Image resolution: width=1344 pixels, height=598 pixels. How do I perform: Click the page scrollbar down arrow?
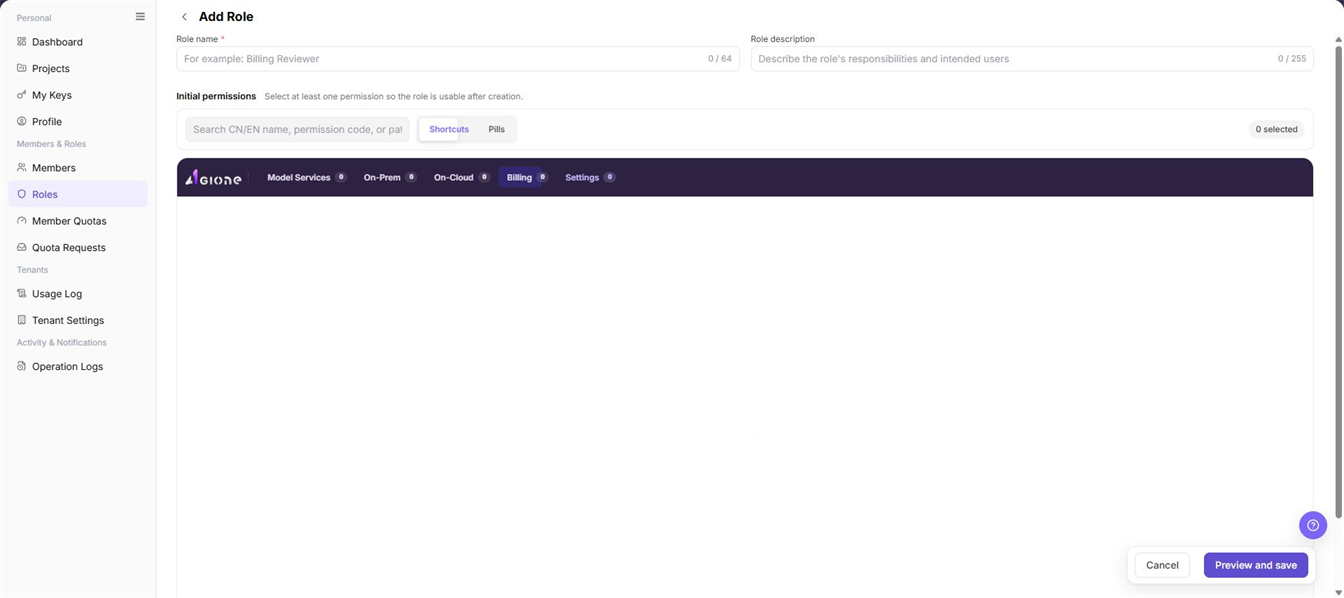pos(1339,592)
